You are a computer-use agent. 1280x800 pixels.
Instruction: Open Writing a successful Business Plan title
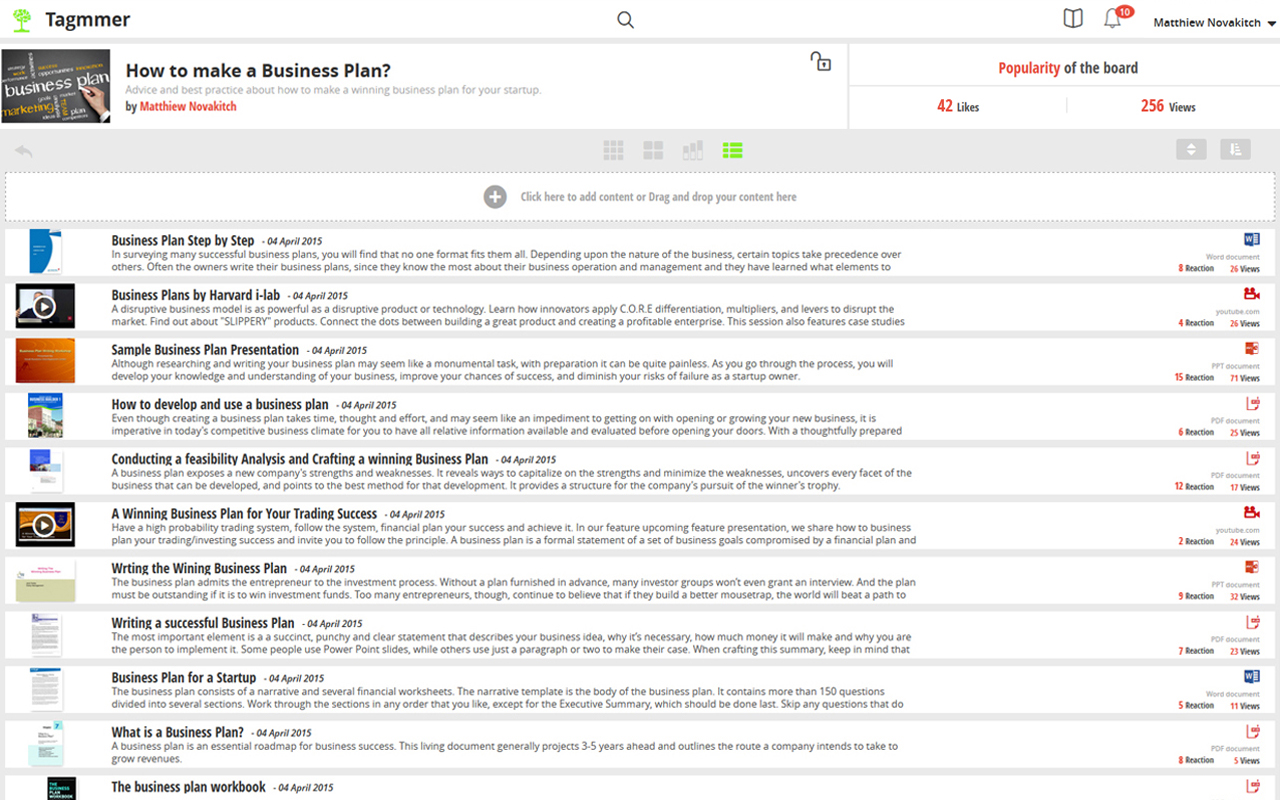pyautogui.click(x=203, y=623)
